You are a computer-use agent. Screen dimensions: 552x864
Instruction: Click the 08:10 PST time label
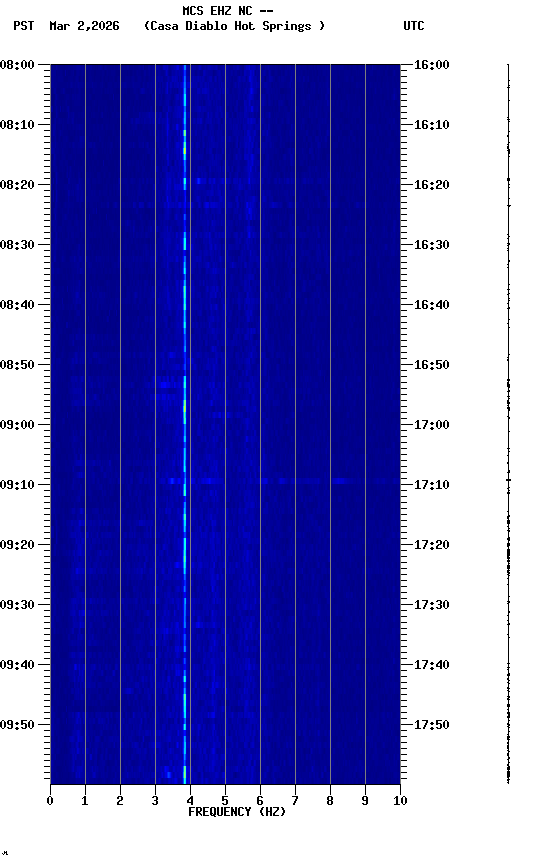[x=17, y=125]
